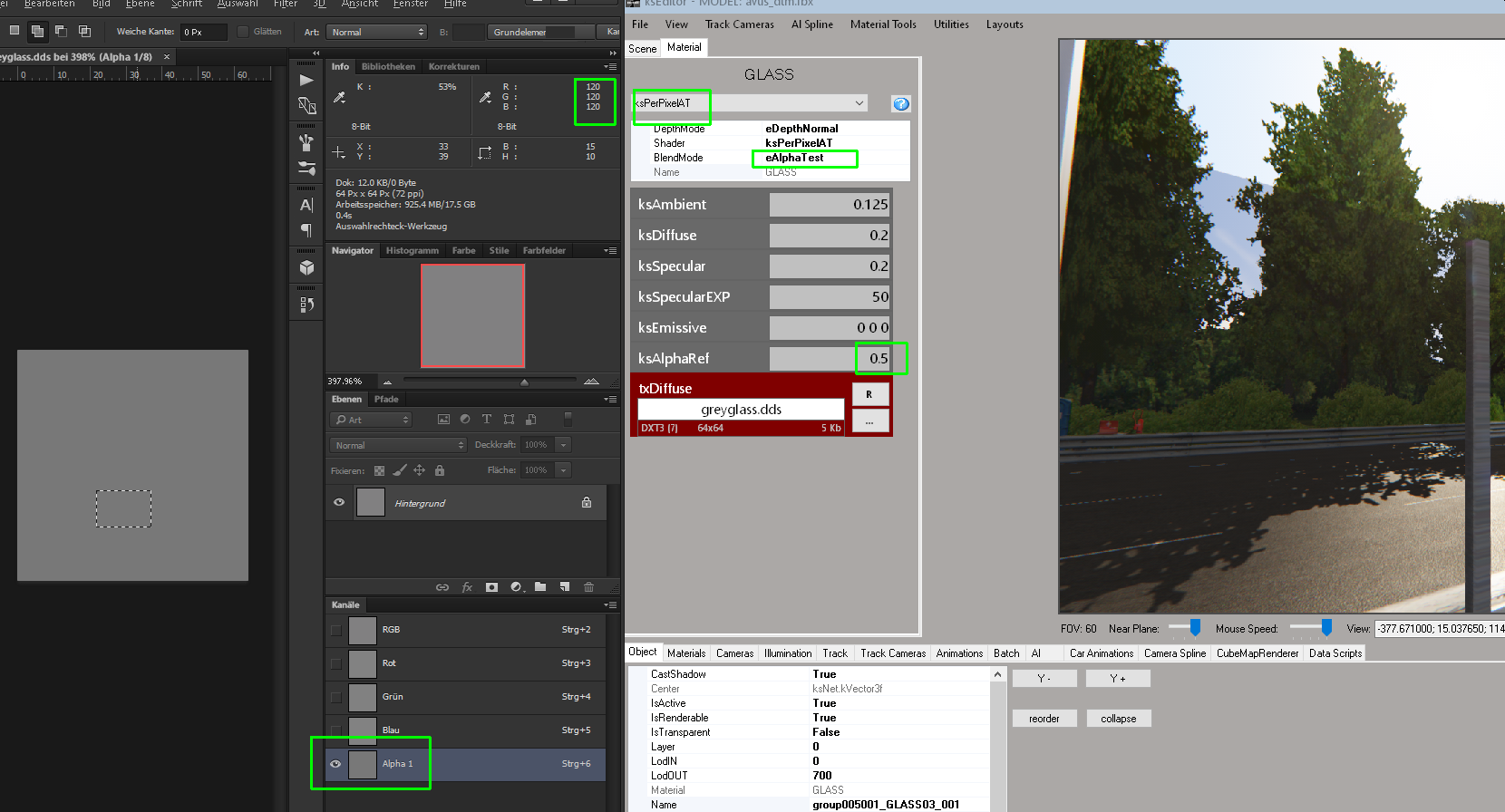
Task: Filter layers by smart object icon
Action: (531, 420)
